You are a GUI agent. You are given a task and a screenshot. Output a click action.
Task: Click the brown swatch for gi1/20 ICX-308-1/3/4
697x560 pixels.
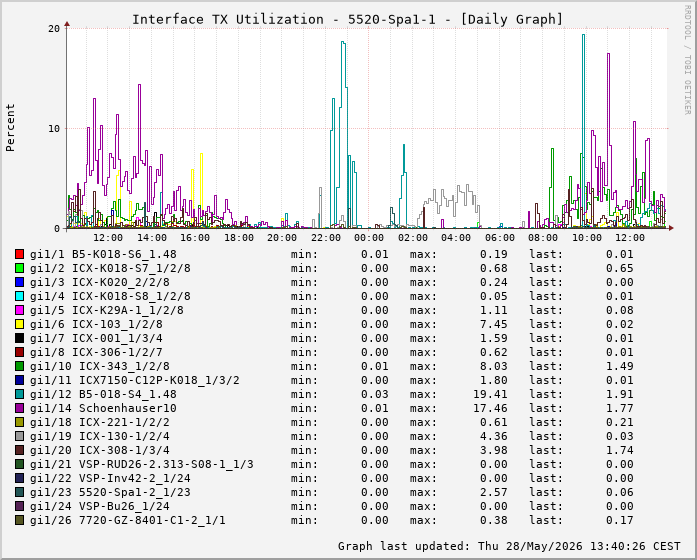[x=19, y=450]
